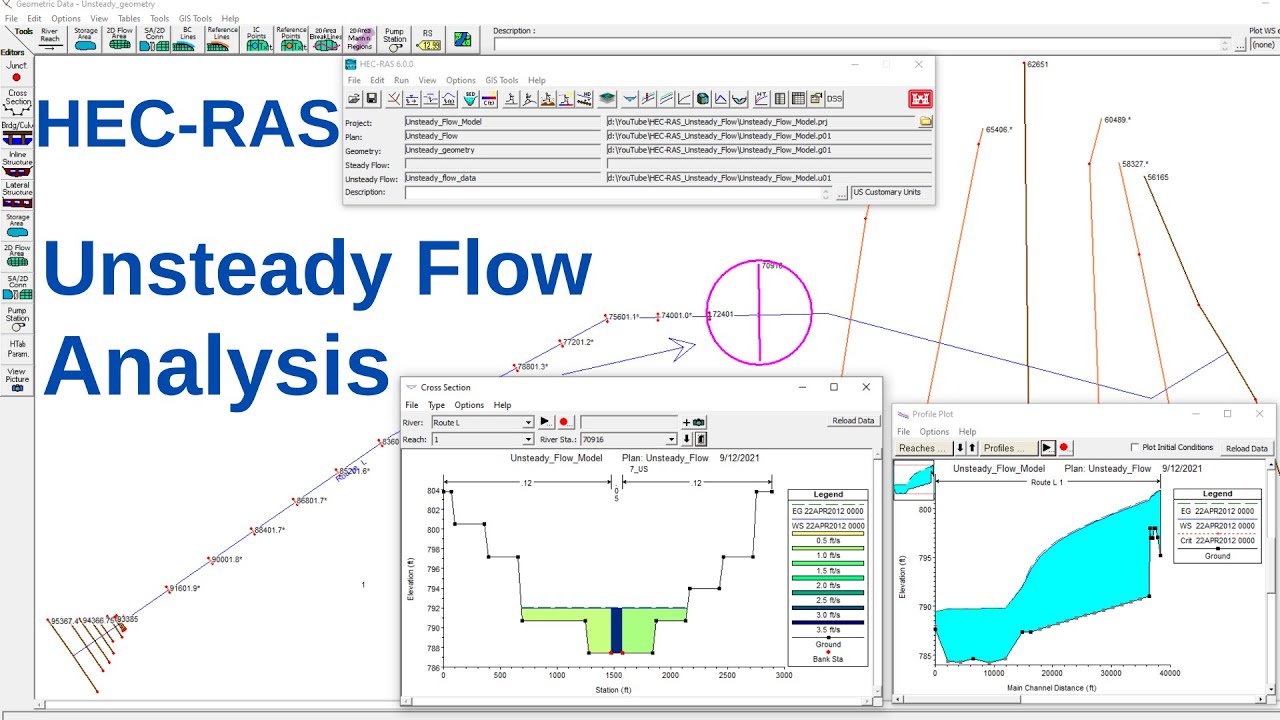This screenshot has width=1280, height=720.
Task: Click Reload Data in Profile Plot window
Action: [1247, 449]
